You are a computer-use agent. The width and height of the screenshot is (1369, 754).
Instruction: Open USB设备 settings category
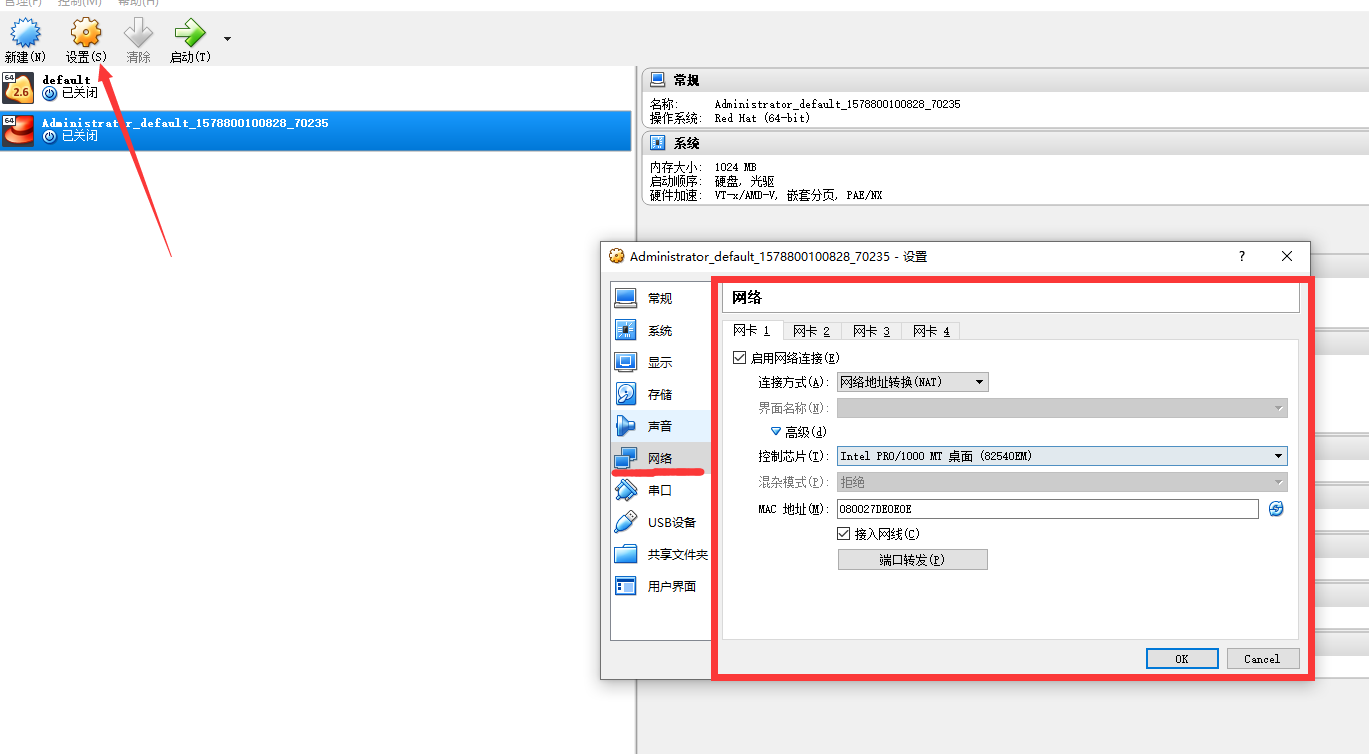coord(671,522)
